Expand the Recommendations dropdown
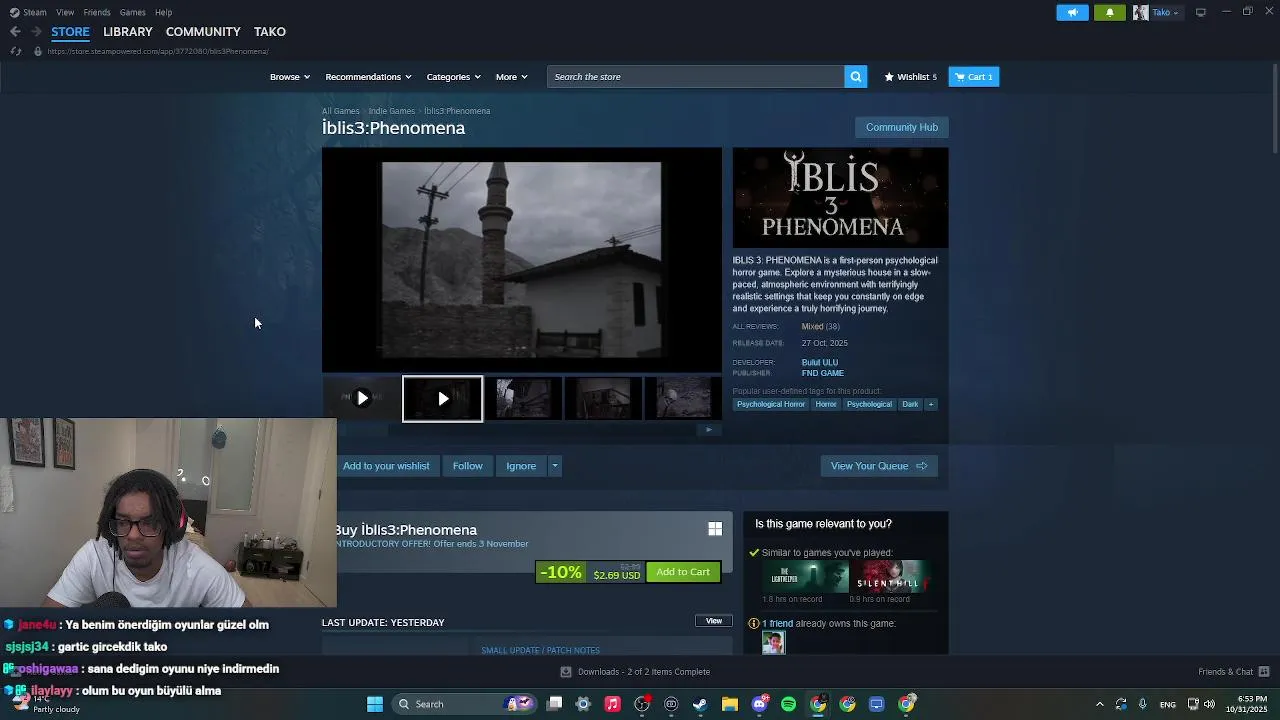The width and height of the screenshot is (1280, 720). (x=368, y=77)
